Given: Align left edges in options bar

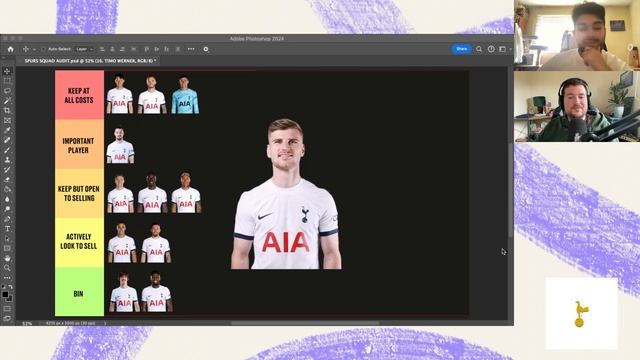Looking at the screenshot, I should tap(102, 49).
